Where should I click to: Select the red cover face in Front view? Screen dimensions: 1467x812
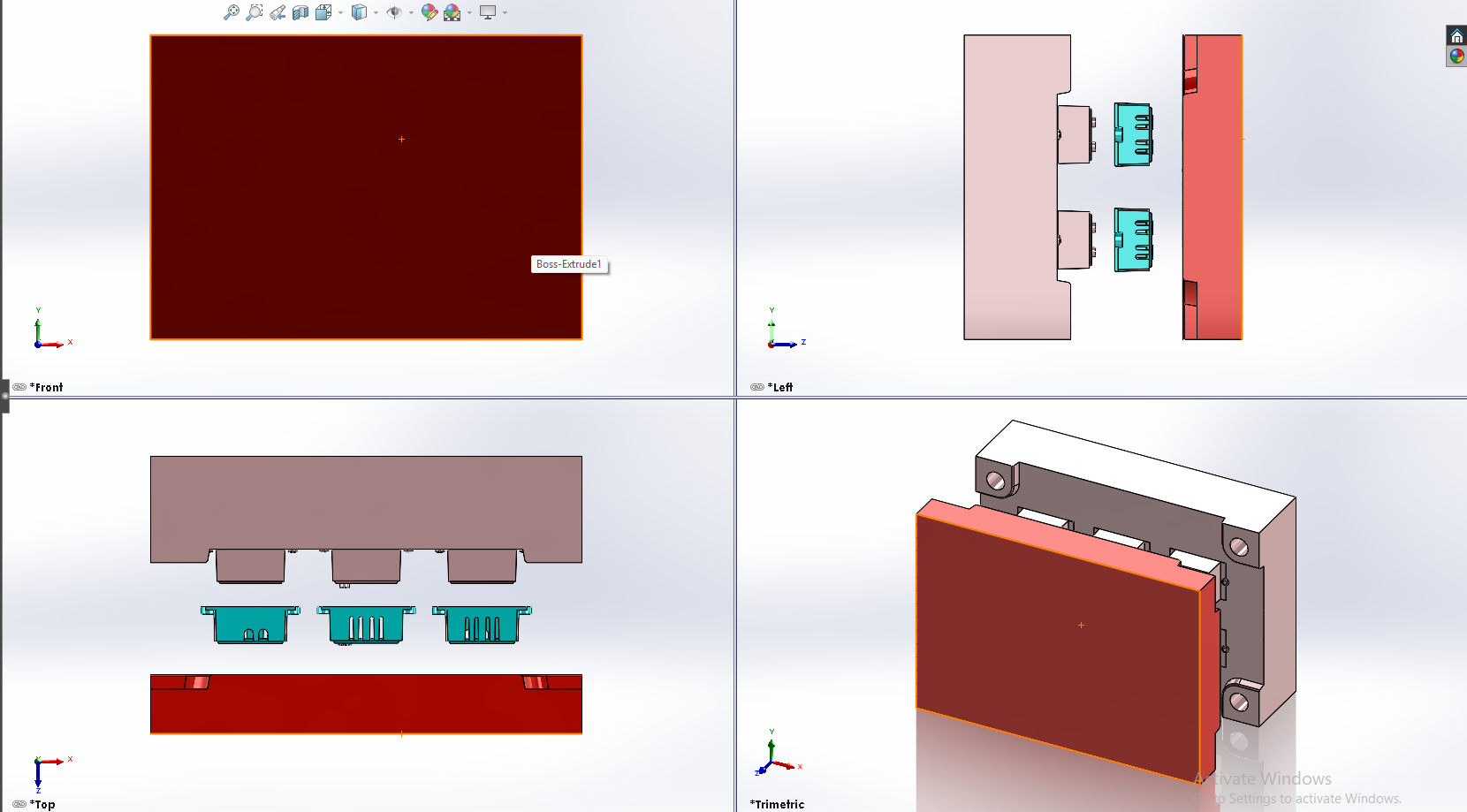point(366,187)
